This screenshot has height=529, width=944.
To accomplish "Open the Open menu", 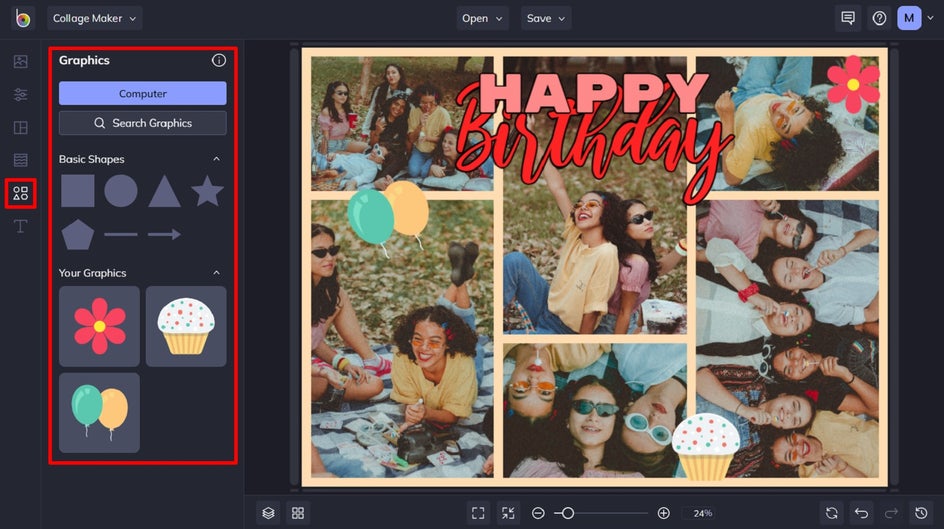I will [482, 19].
